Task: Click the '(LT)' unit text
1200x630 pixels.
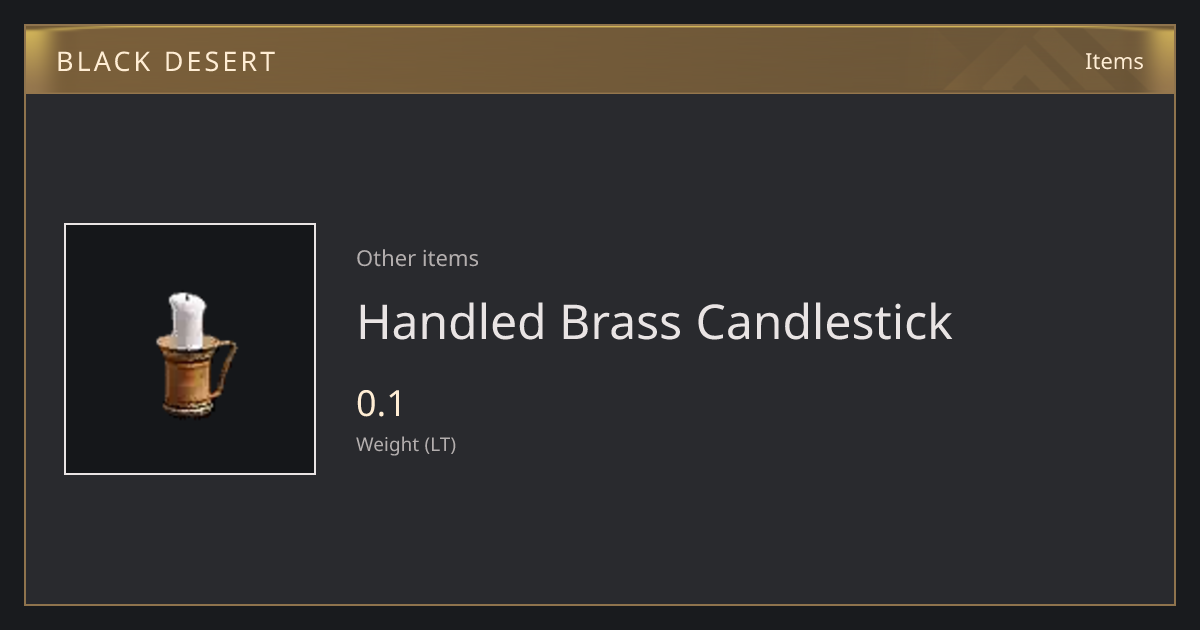Action: [x=441, y=444]
